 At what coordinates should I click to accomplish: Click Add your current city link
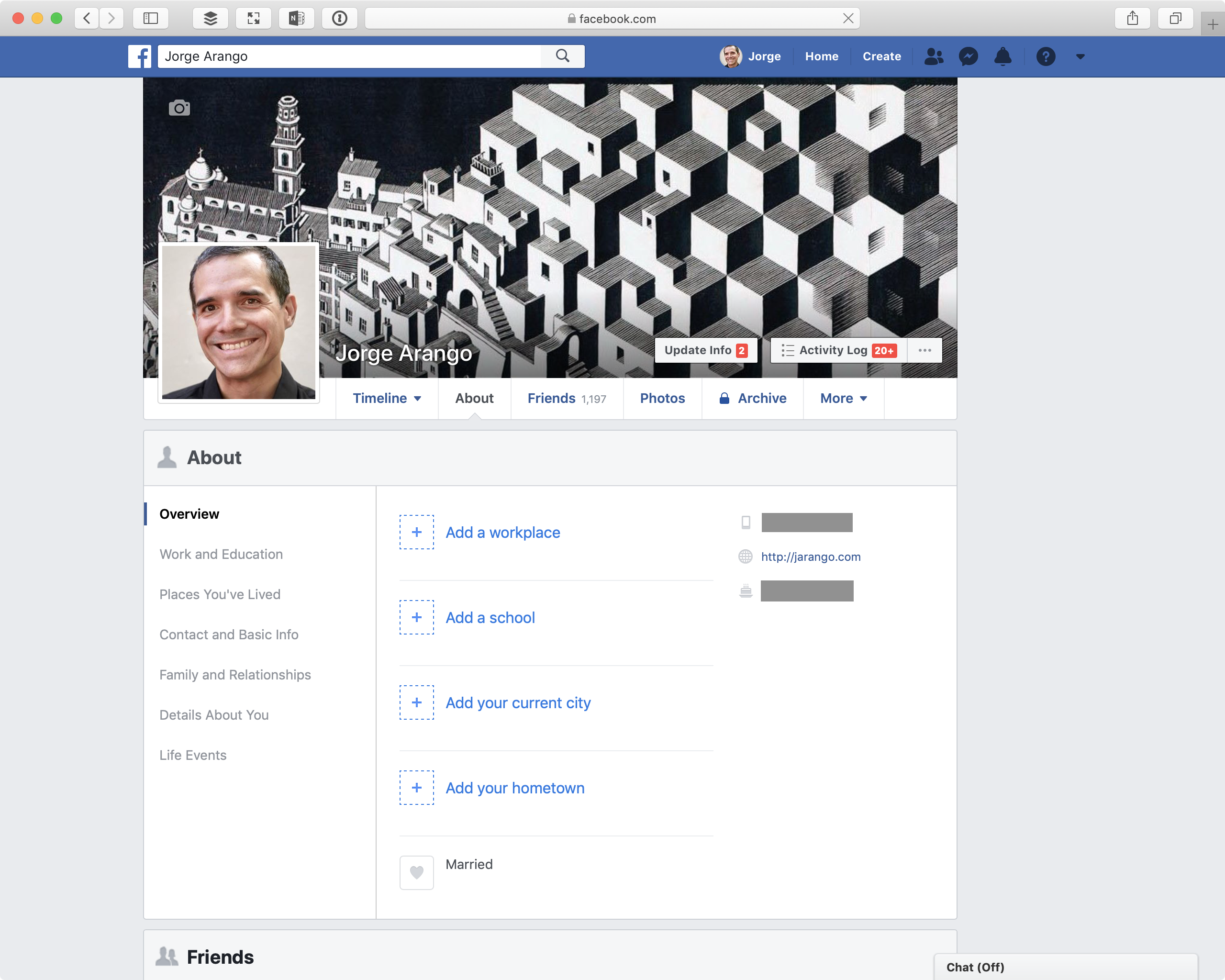(518, 703)
